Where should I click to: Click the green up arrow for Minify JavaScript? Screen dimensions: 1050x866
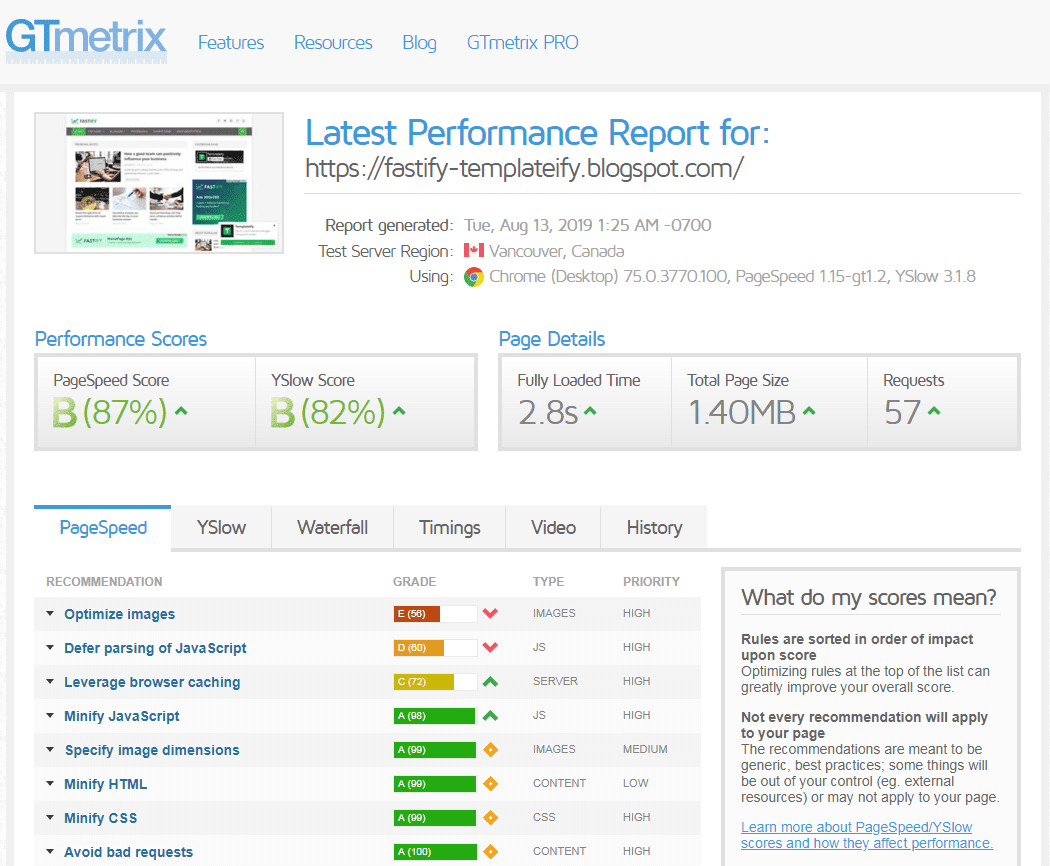pos(490,715)
